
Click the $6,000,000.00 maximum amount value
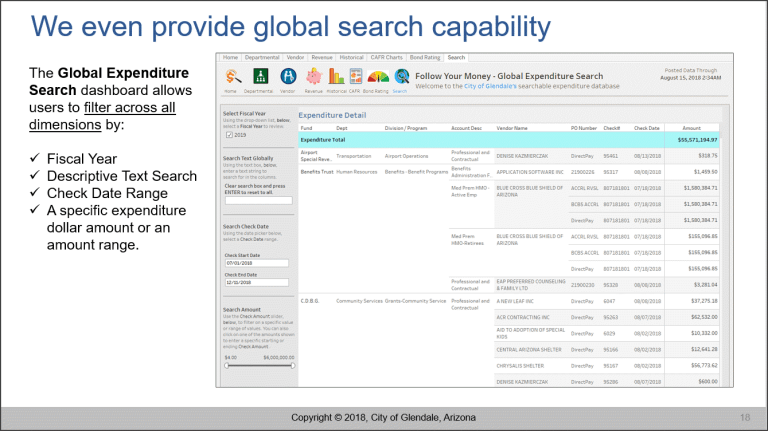[279, 358]
